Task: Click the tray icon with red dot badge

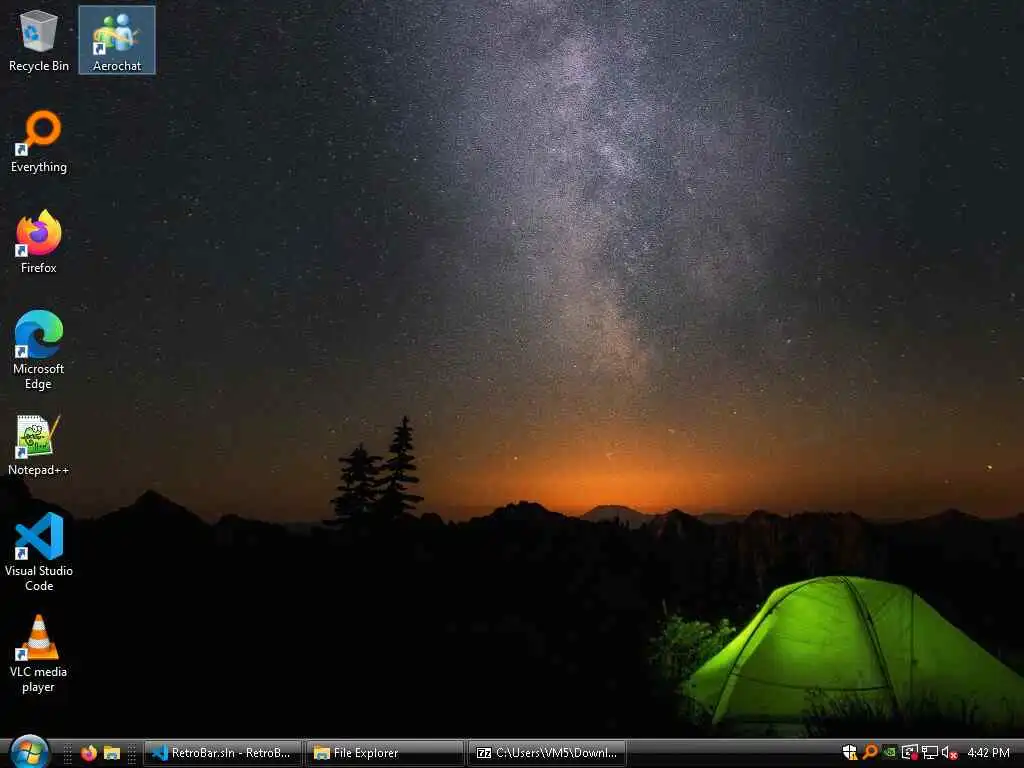Action: tap(909, 752)
